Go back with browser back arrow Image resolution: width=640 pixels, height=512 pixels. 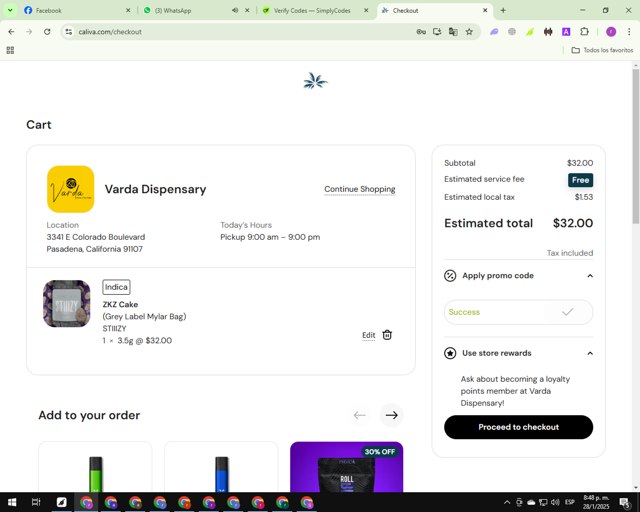pos(11,31)
